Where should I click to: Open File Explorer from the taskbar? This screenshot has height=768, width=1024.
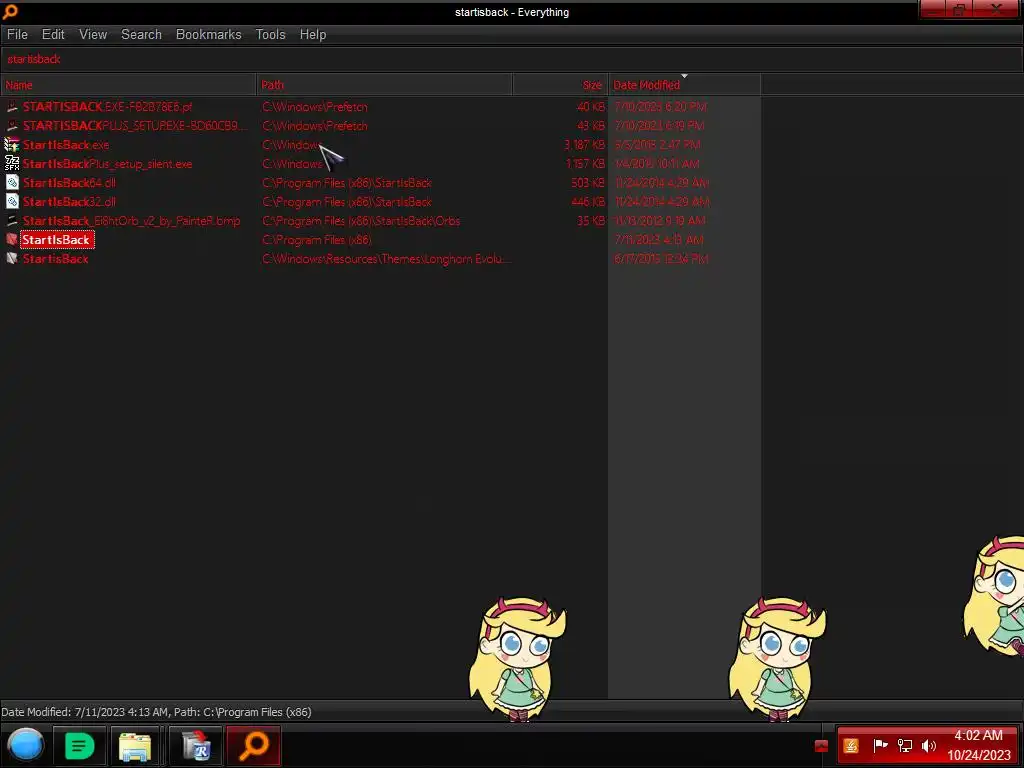coord(135,745)
